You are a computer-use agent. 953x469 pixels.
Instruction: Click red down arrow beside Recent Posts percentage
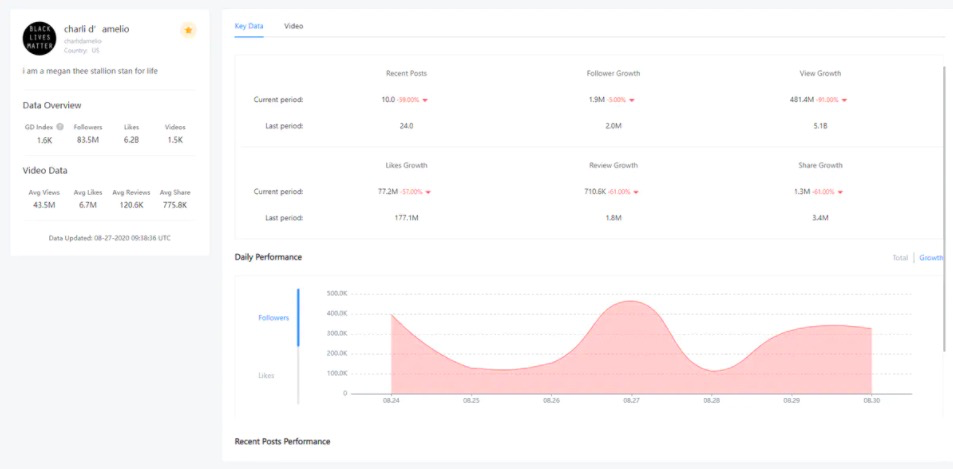(425, 100)
